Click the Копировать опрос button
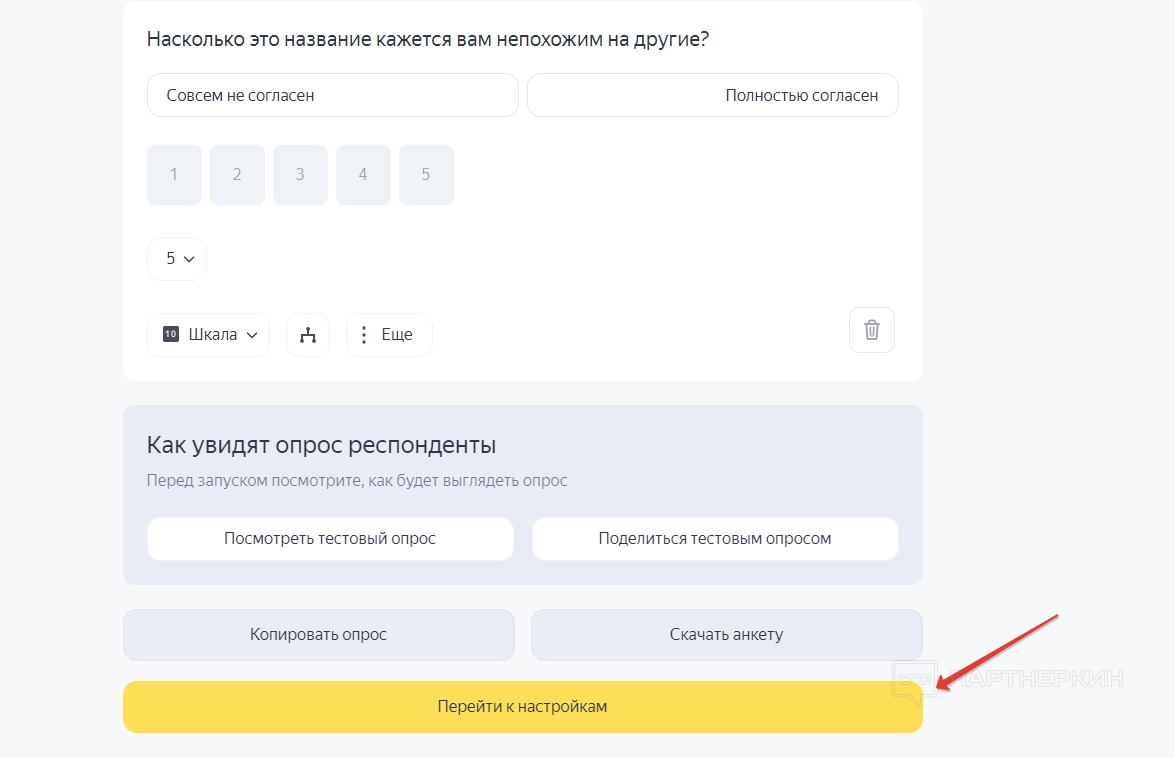The width and height of the screenshot is (1175, 761). pyautogui.click(x=318, y=635)
